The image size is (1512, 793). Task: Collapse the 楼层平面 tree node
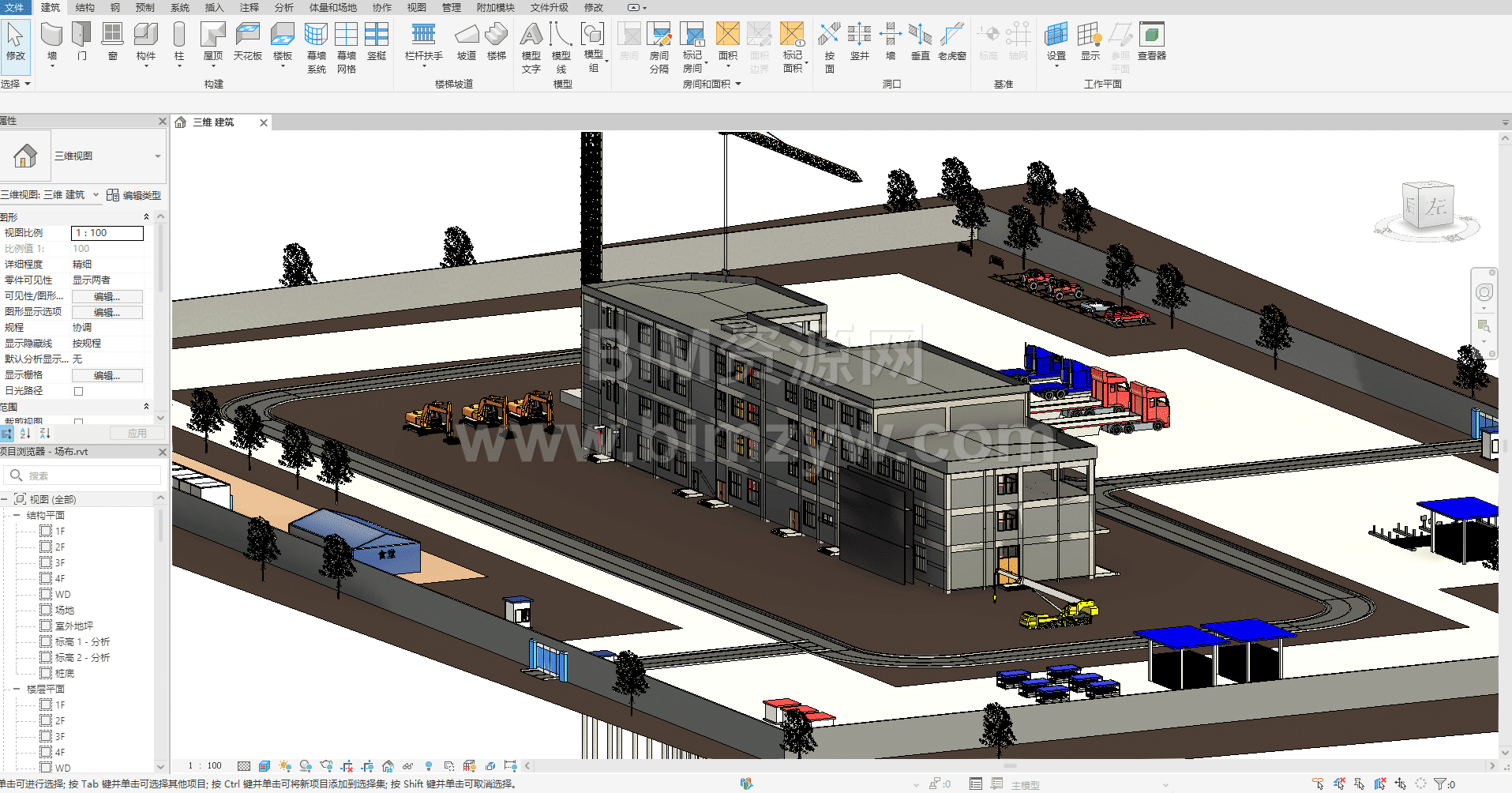click(x=17, y=689)
